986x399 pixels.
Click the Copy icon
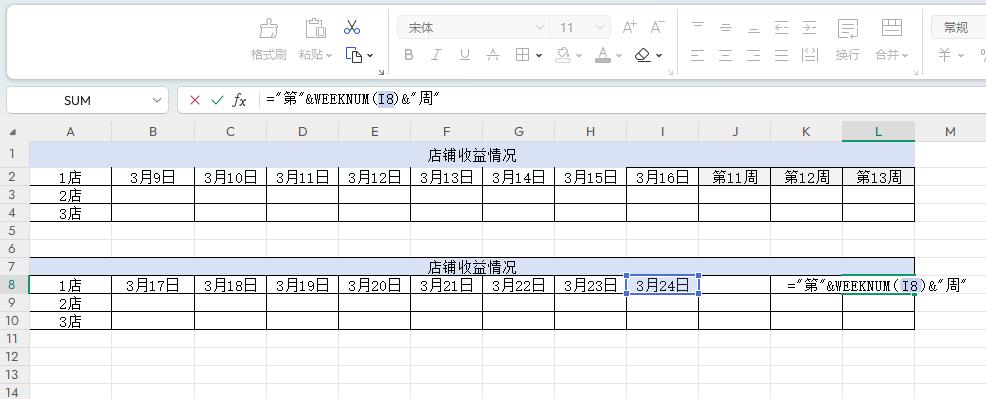tap(354, 55)
